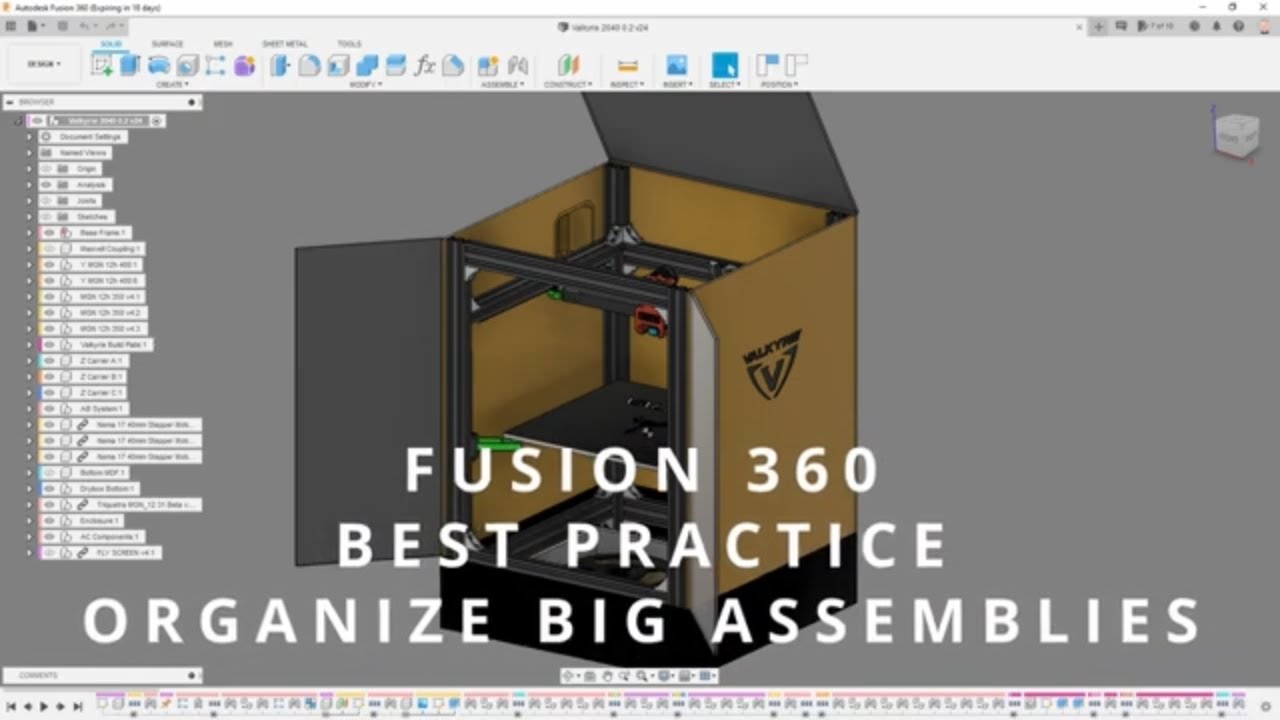Expand the COMMENTS panel
The height and width of the screenshot is (720, 1280).
(x=102, y=675)
